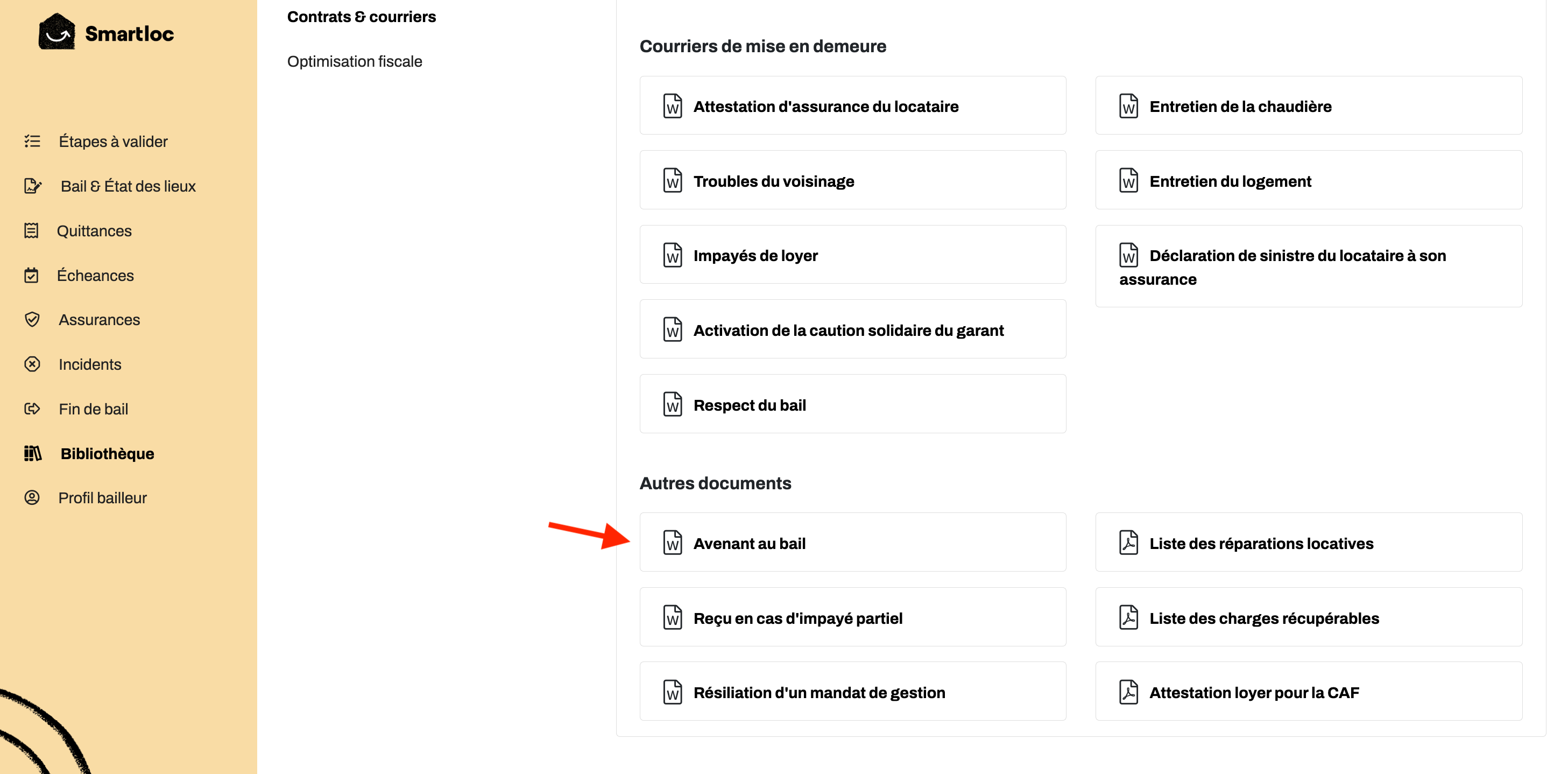Screen dimensions: 1568x774
Task: Open the Impayés de loyer letter template
Action: [853, 255]
